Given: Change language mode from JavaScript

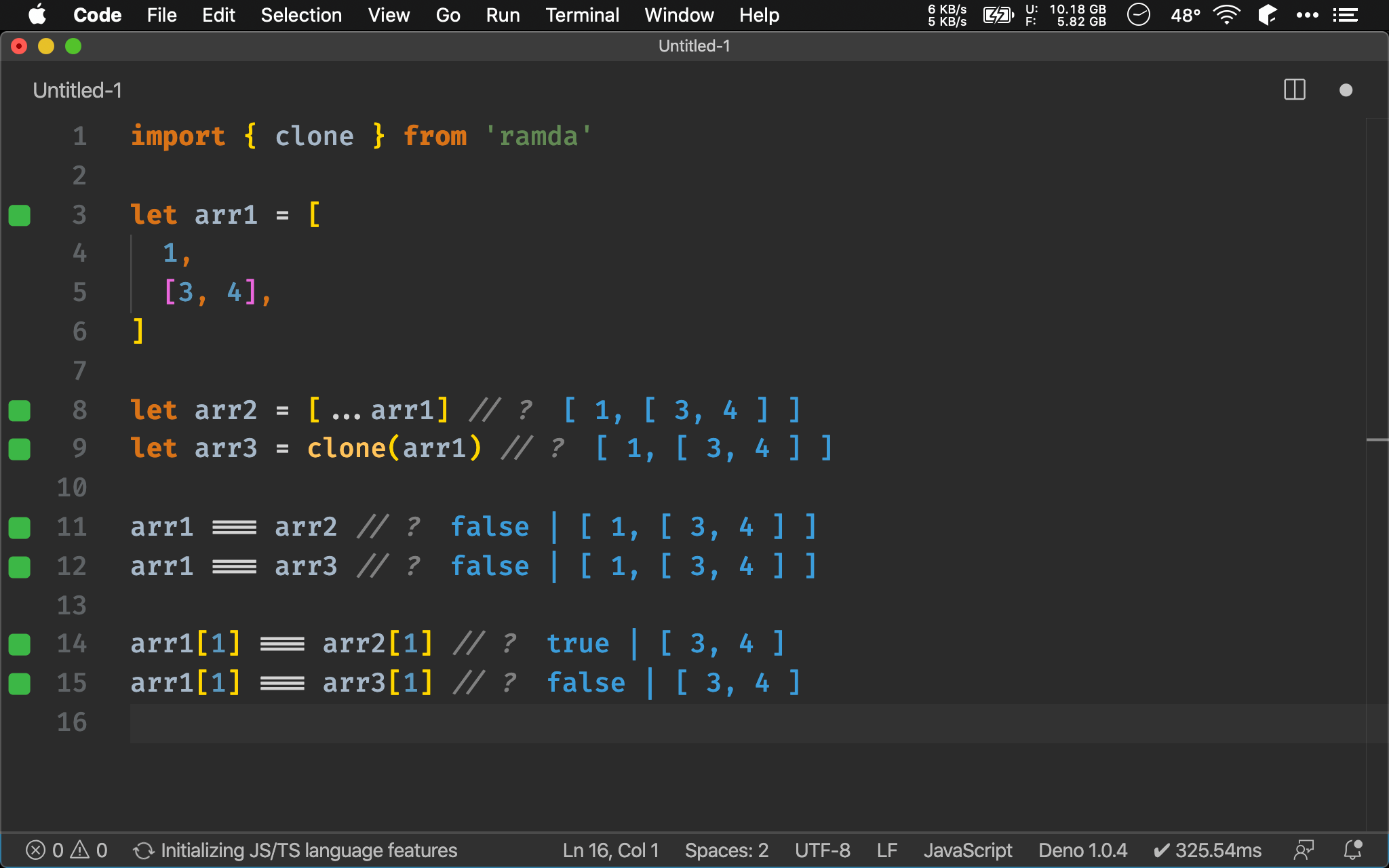Looking at the screenshot, I should point(968,850).
